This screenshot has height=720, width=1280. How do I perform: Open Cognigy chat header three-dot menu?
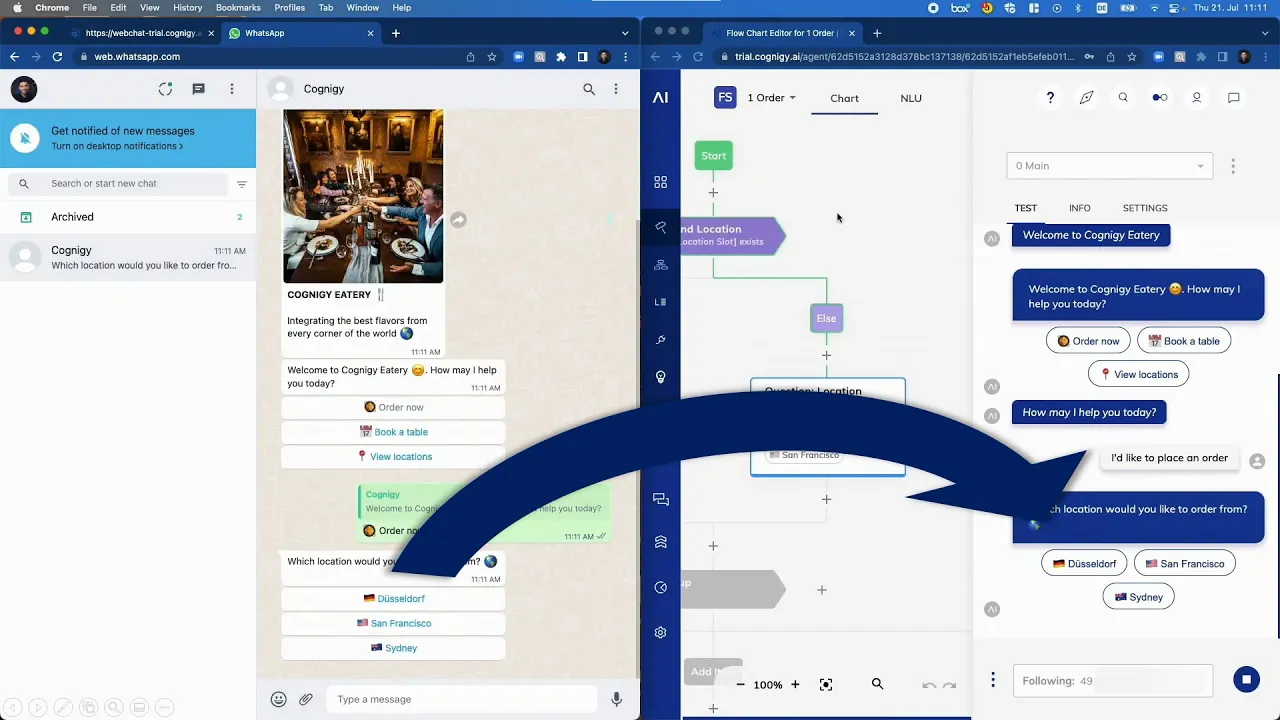pos(616,89)
